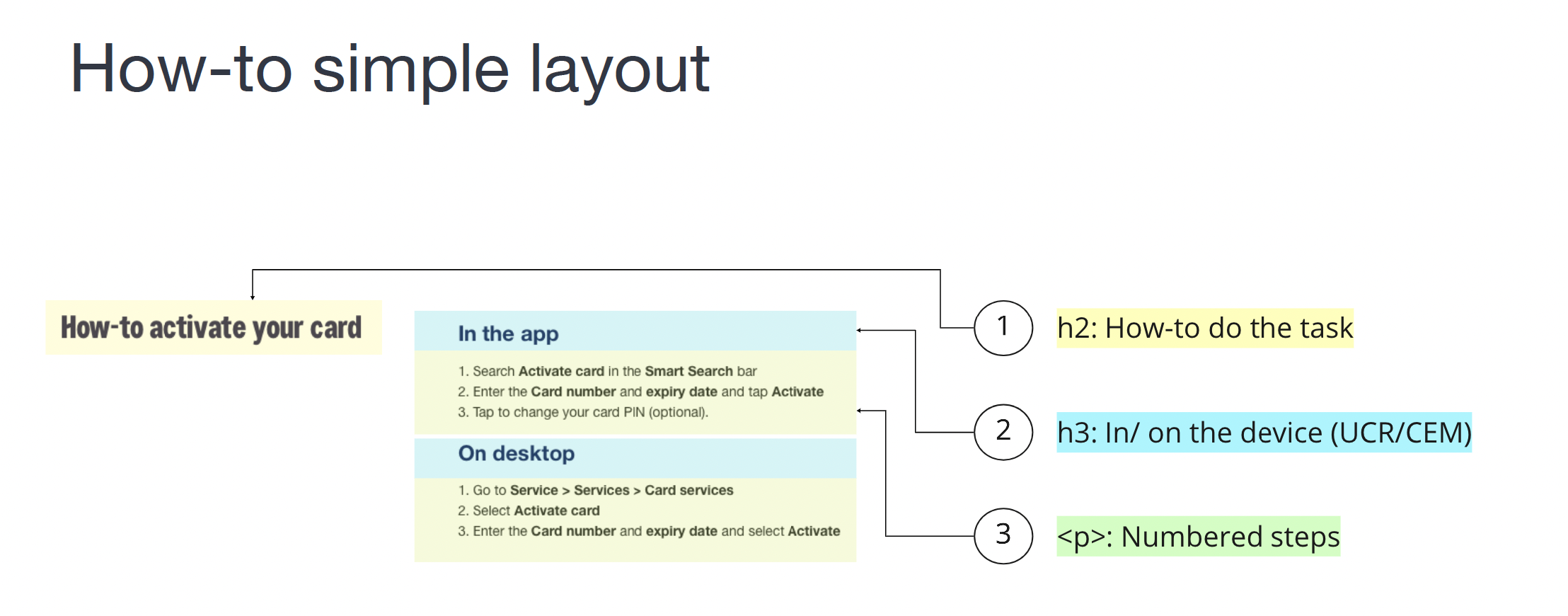Click the bold 'Smart Search' text

[688, 371]
